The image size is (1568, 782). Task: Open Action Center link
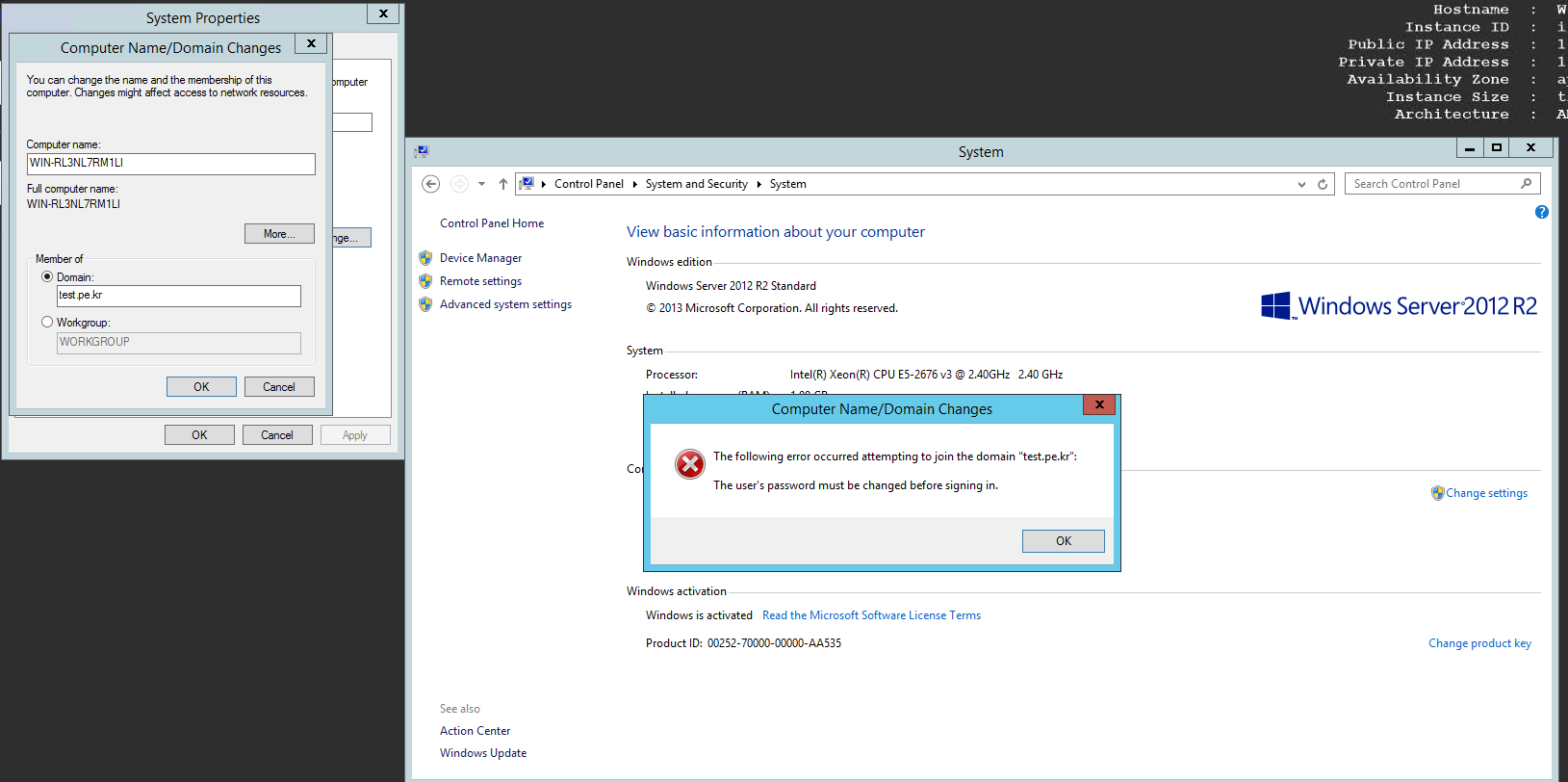pyautogui.click(x=475, y=731)
